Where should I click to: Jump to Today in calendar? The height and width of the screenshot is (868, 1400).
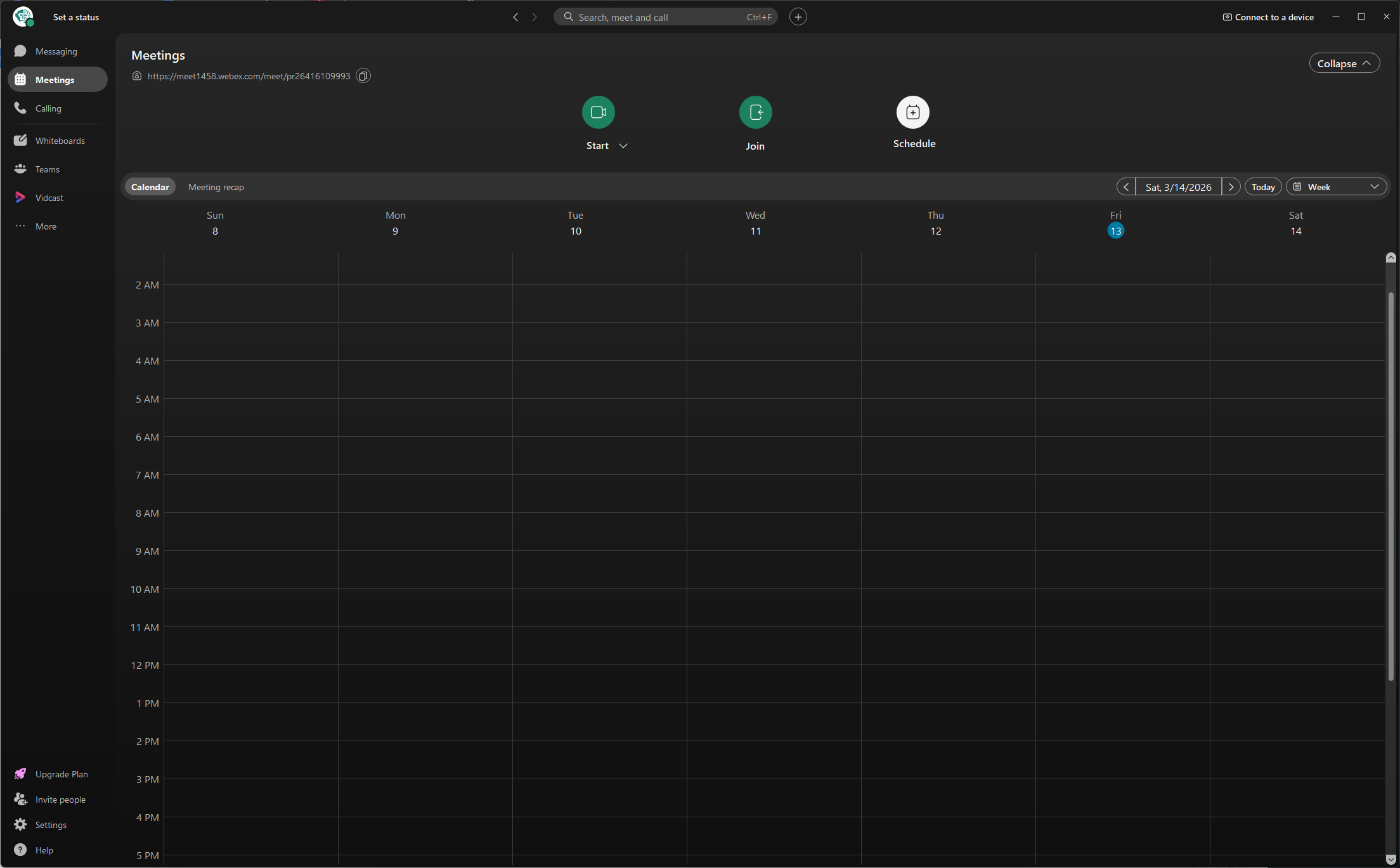(x=1263, y=187)
